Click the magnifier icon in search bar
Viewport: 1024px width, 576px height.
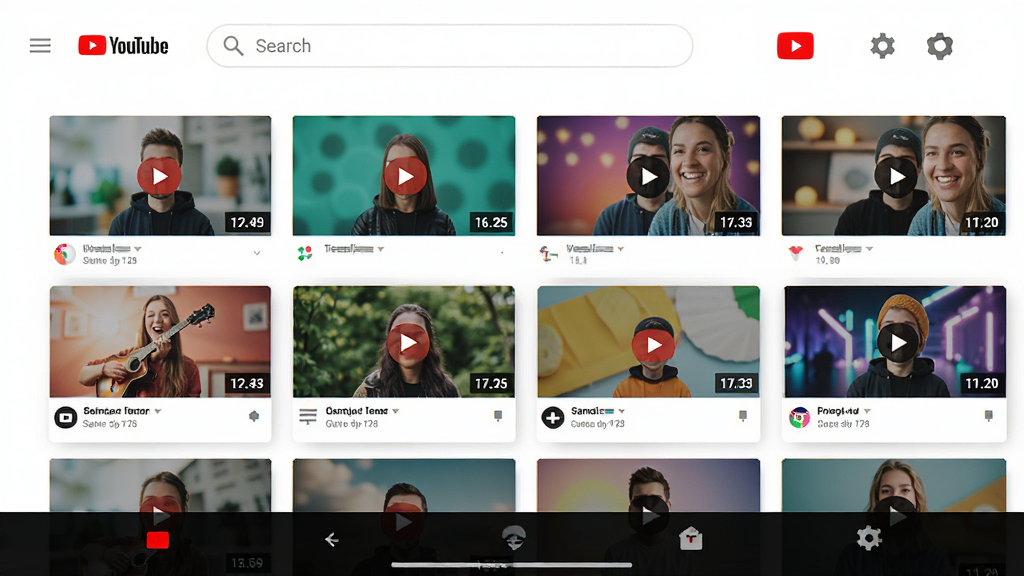point(233,46)
